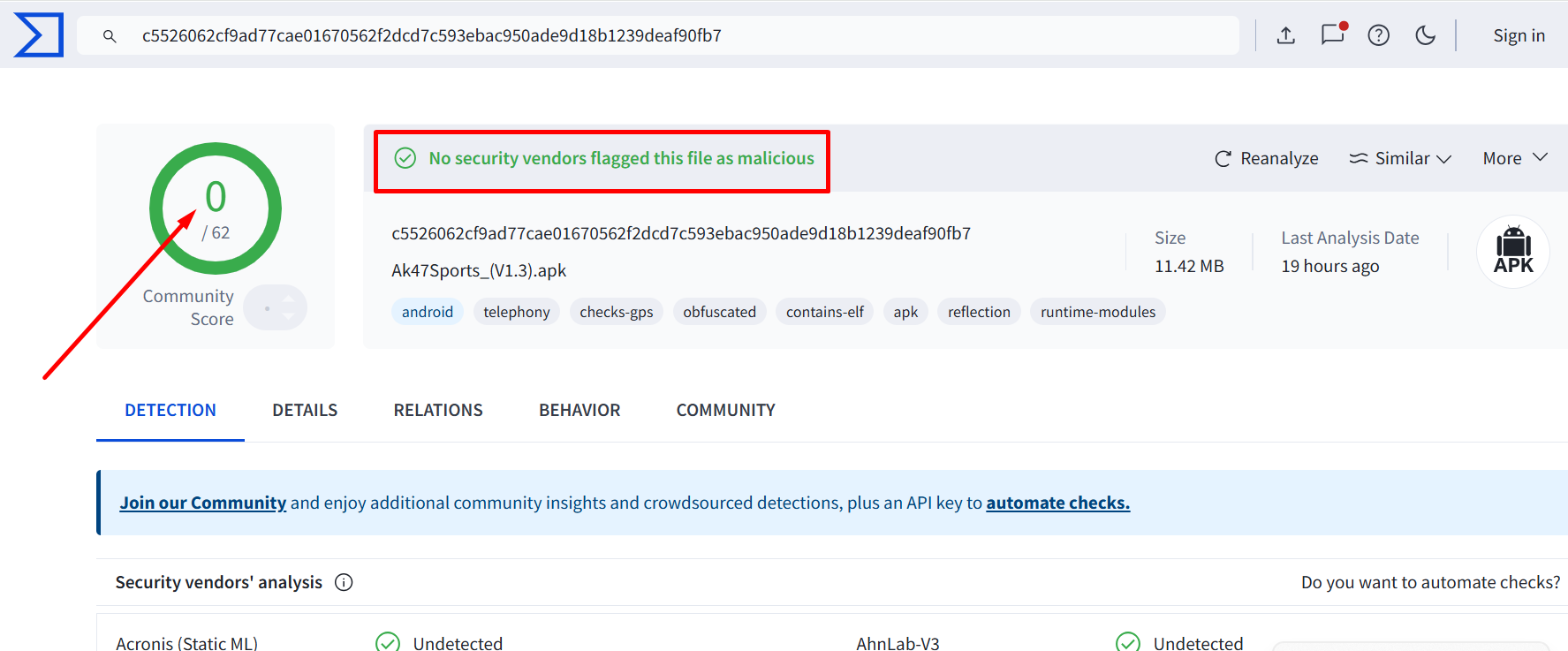Image resolution: width=1568 pixels, height=651 pixels.
Task: Click the Reanalyze button
Action: pyautogui.click(x=1266, y=158)
